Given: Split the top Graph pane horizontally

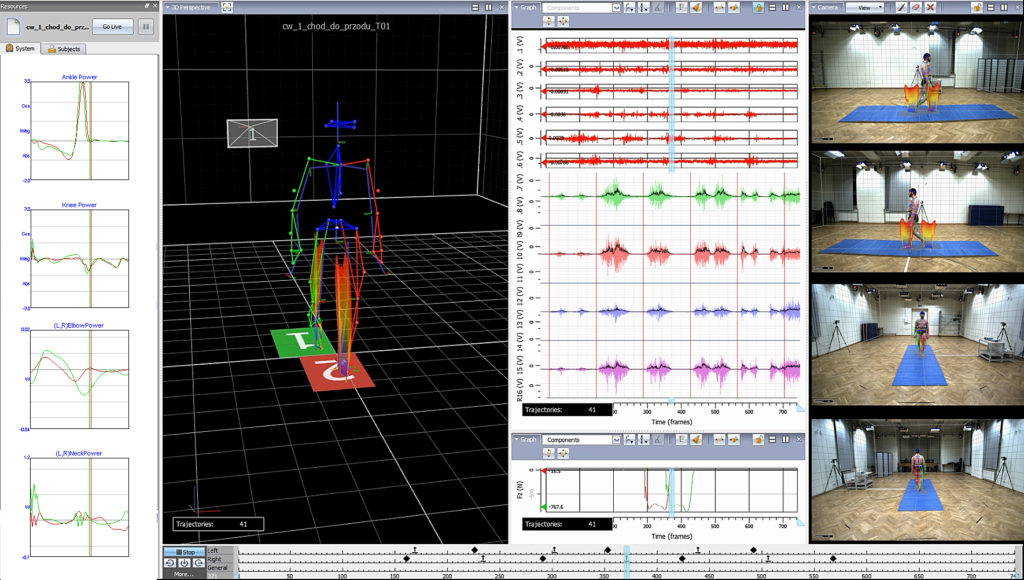Looking at the screenshot, I should (773, 7).
